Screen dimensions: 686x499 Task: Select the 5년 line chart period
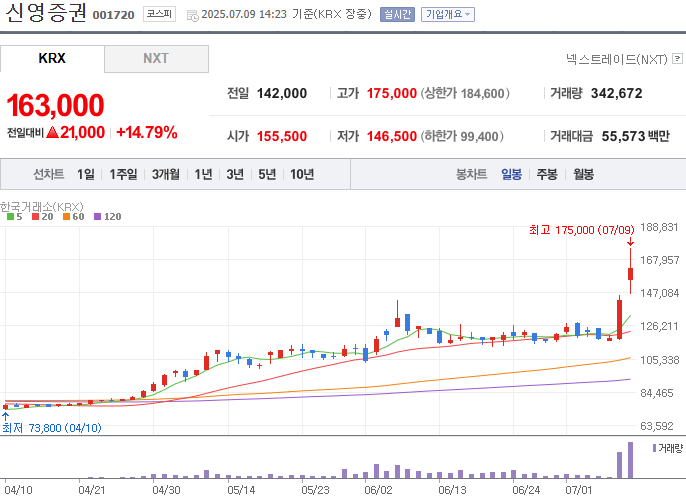click(x=267, y=174)
